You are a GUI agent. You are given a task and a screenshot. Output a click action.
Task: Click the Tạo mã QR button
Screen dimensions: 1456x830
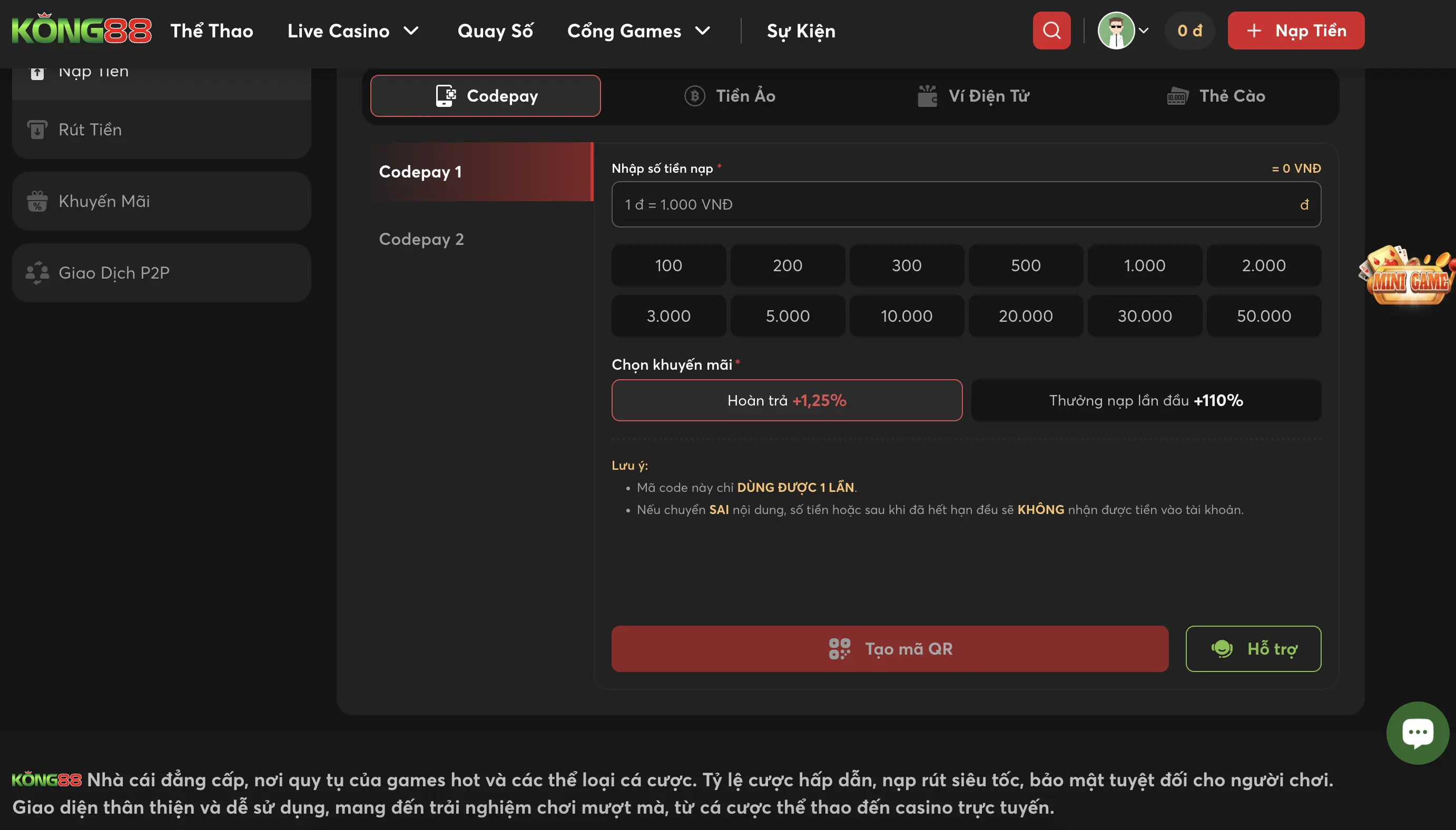coord(889,649)
